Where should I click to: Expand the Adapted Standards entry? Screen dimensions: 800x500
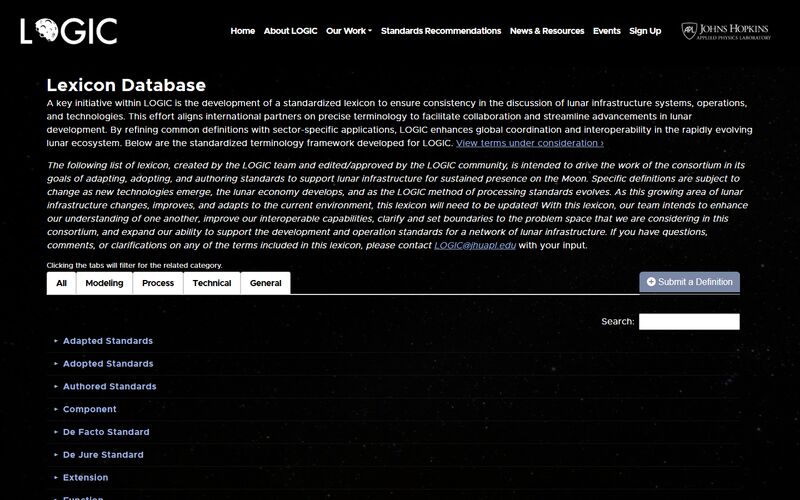click(108, 341)
